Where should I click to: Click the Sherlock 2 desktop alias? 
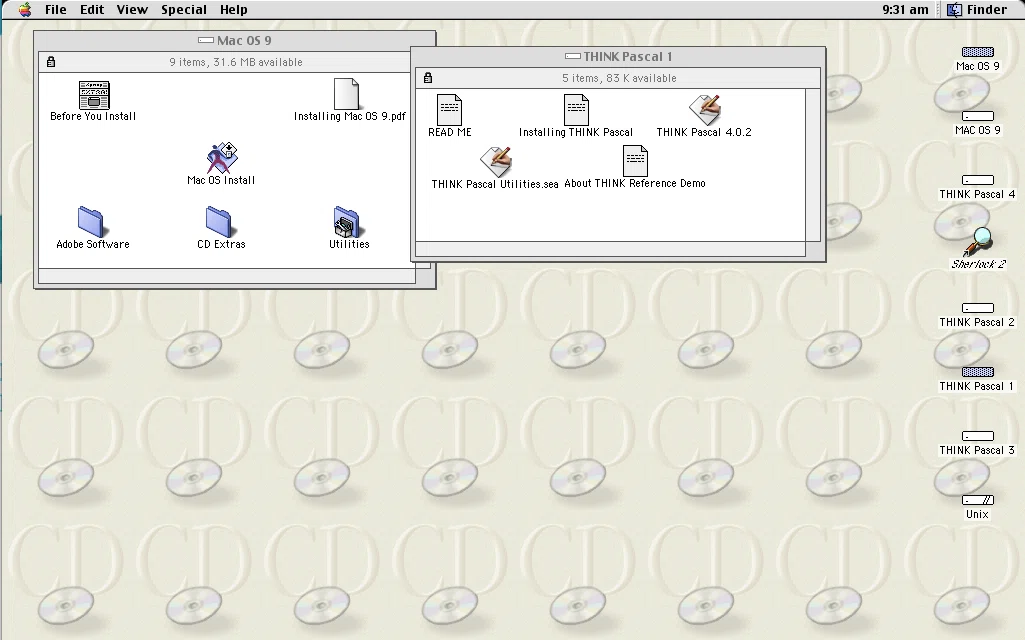pyautogui.click(x=978, y=242)
